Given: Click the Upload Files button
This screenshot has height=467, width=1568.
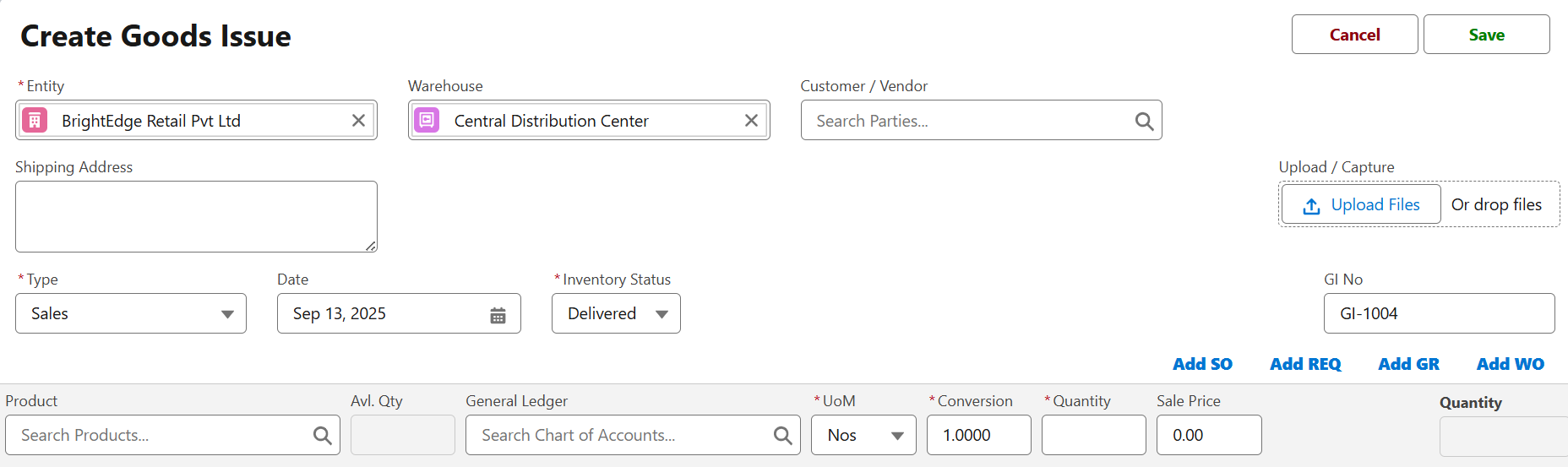Looking at the screenshot, I should [x=1360, y=205].
